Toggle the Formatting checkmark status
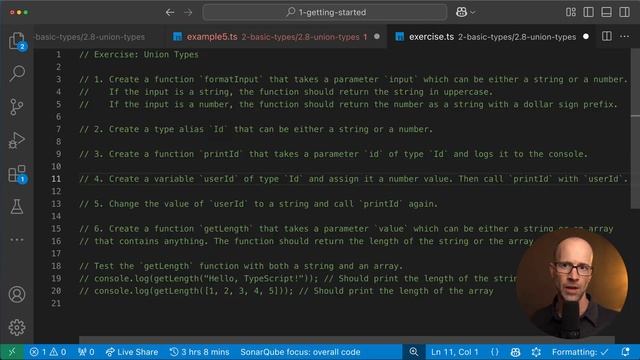The height and width of the screenshot is (360, 640). pos(580,352)
